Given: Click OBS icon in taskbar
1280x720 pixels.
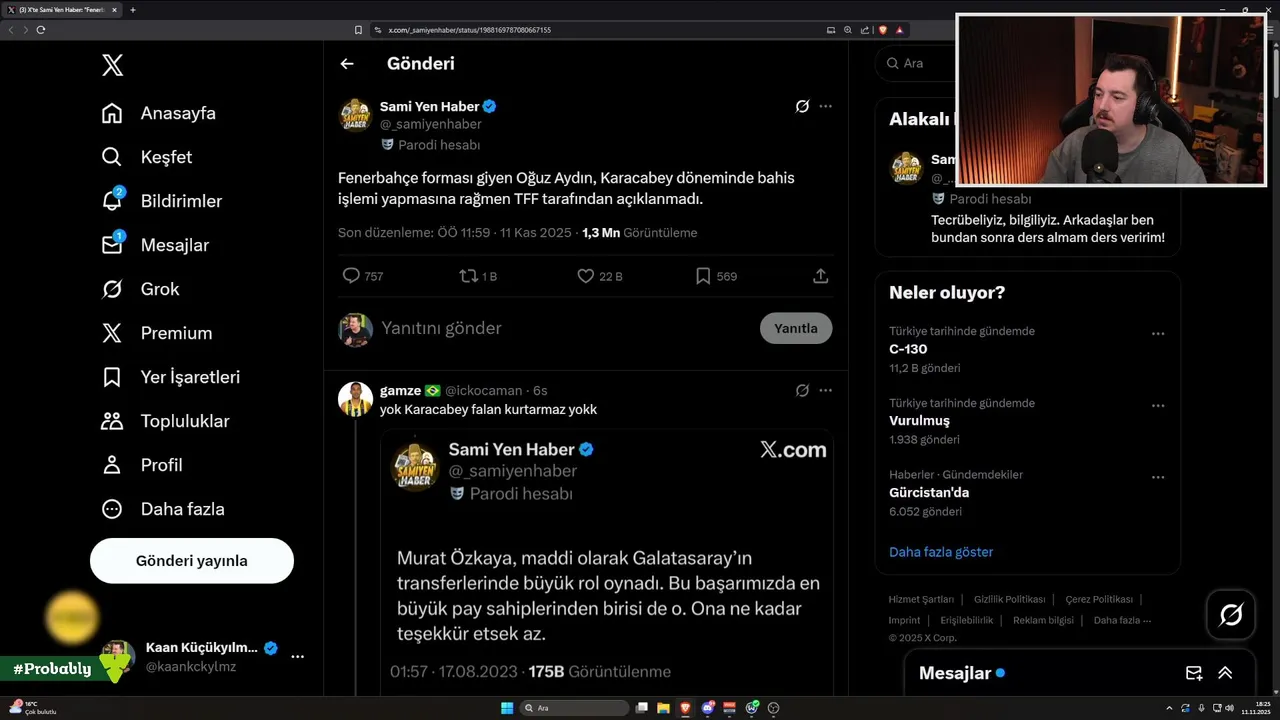Looking at the screenshot, I should 773,708.
